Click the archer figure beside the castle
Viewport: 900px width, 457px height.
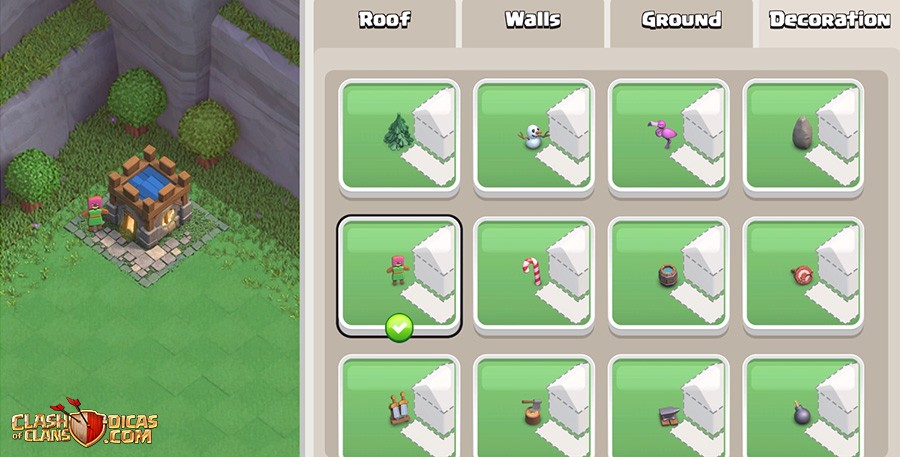pos(95,213)
